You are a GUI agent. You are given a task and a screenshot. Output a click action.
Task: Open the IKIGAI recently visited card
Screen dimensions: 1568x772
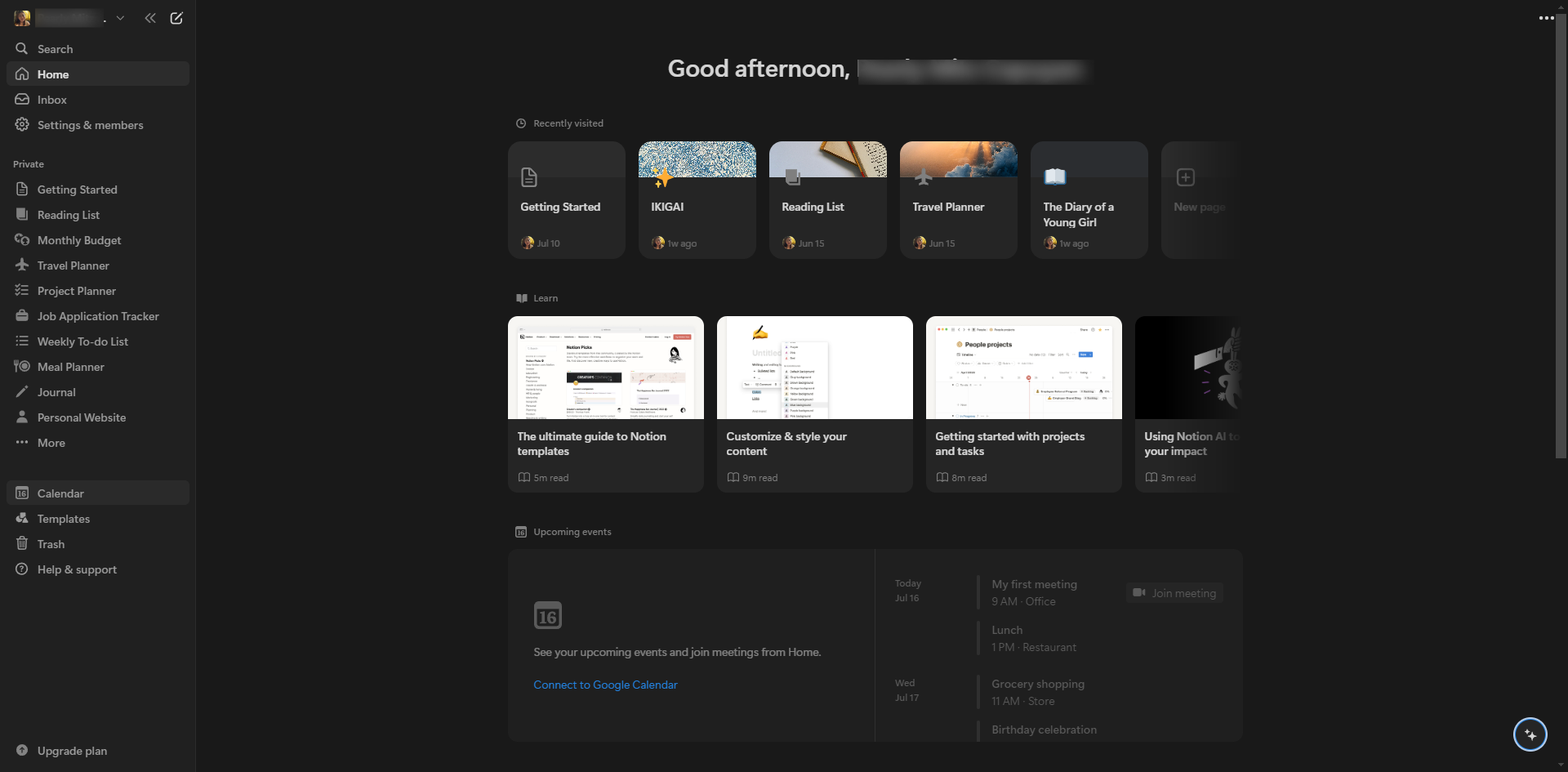(697, 200)
